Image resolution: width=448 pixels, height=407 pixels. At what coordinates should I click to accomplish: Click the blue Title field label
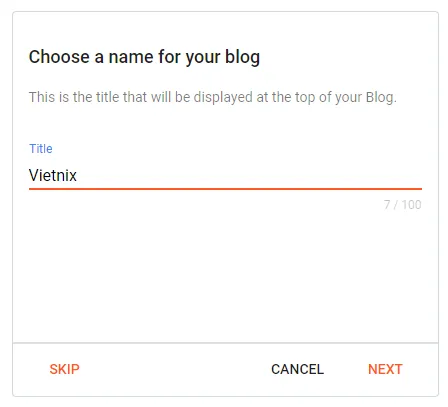coord(41,149)
